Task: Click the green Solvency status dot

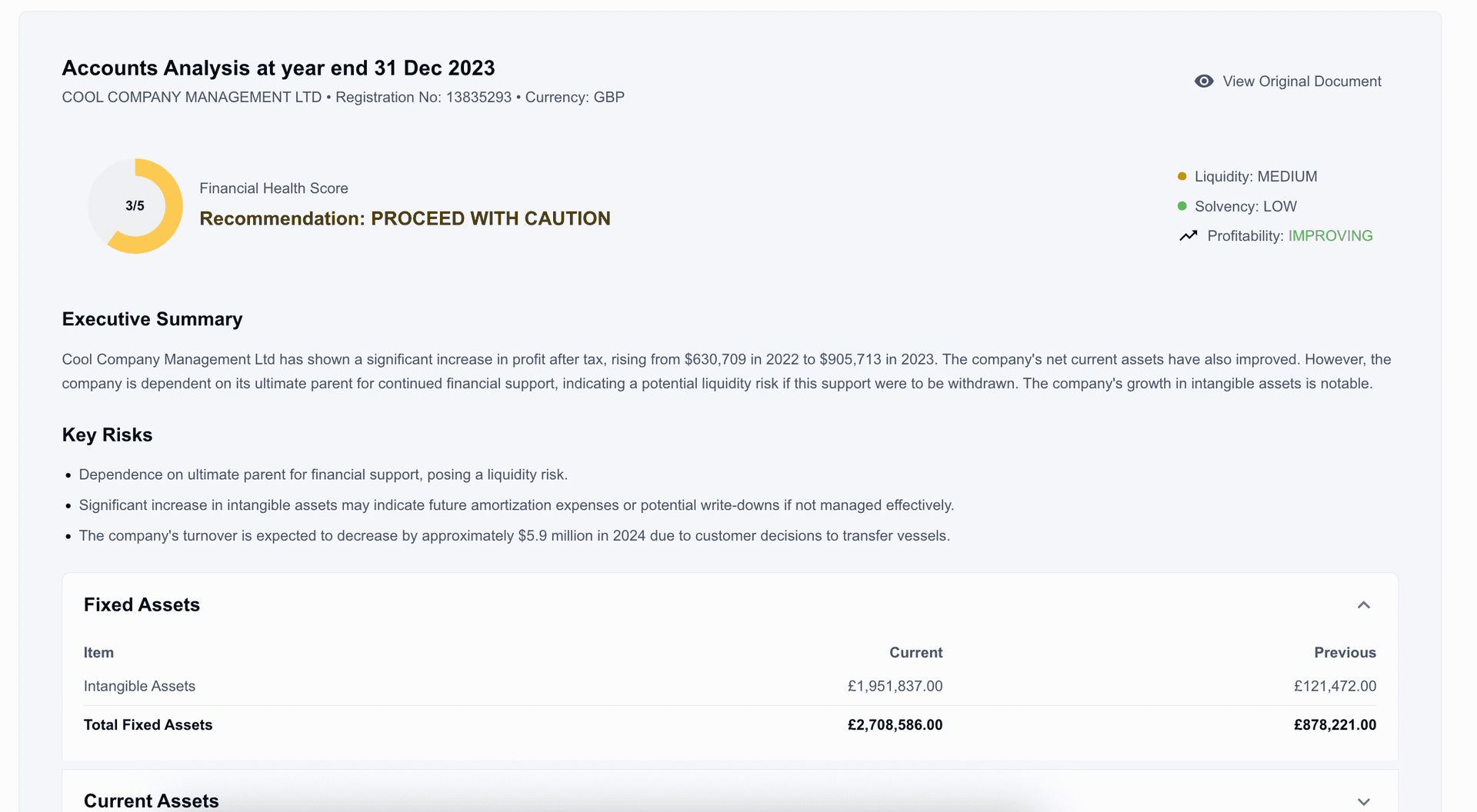Action: 1182,206
